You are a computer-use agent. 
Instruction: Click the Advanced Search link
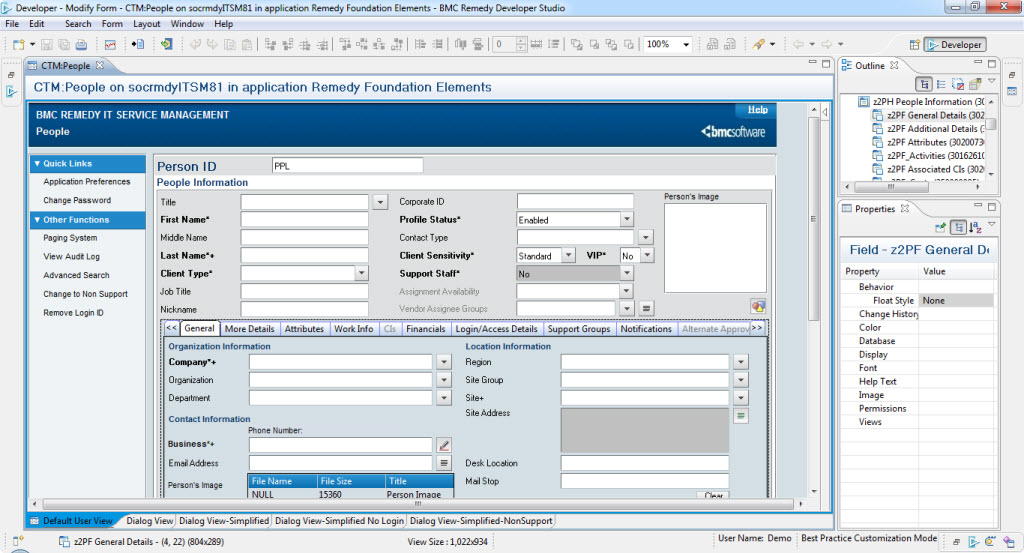(x=76, y=276)
